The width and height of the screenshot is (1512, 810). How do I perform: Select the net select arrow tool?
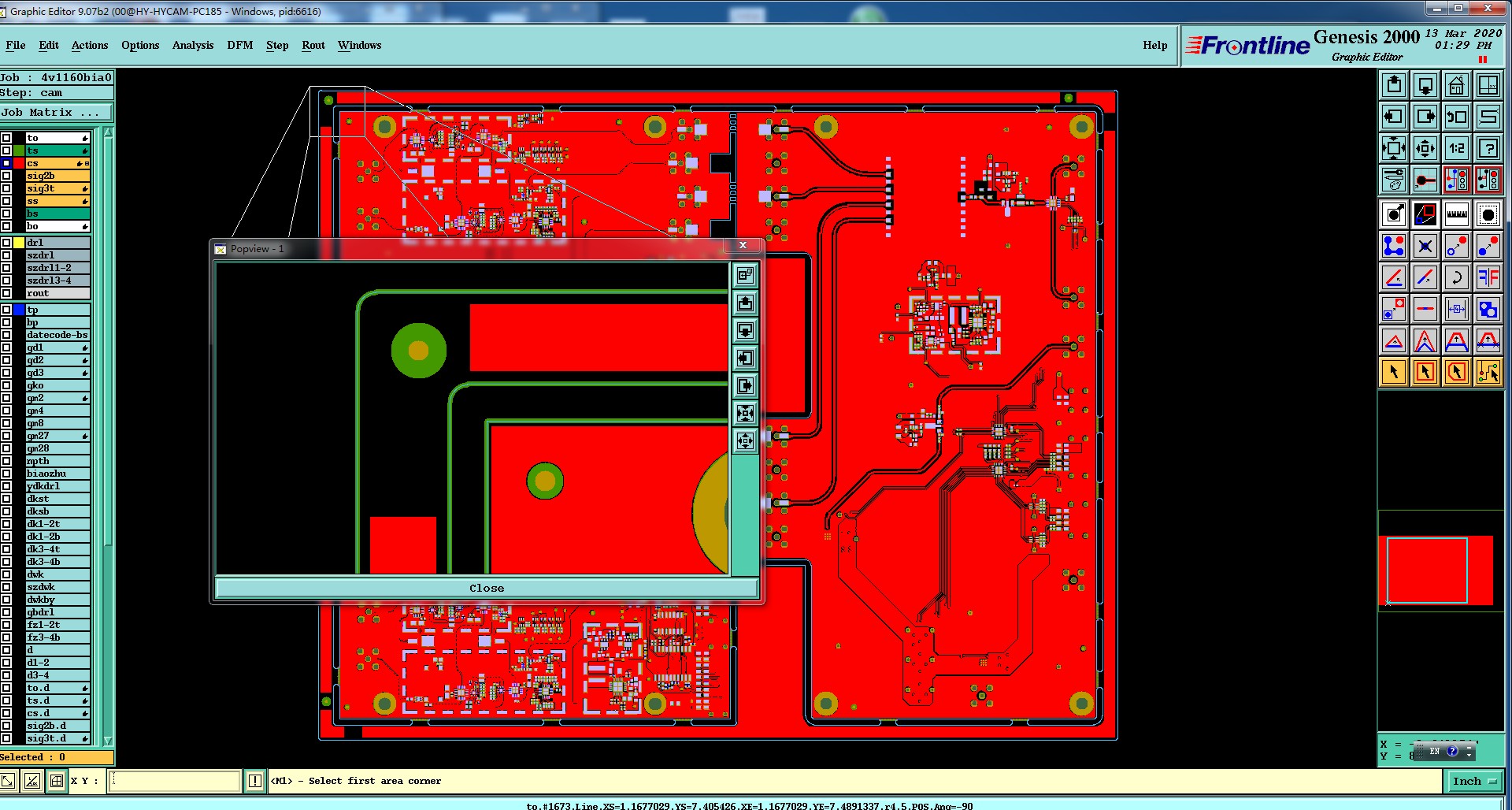pos(1488,372)
